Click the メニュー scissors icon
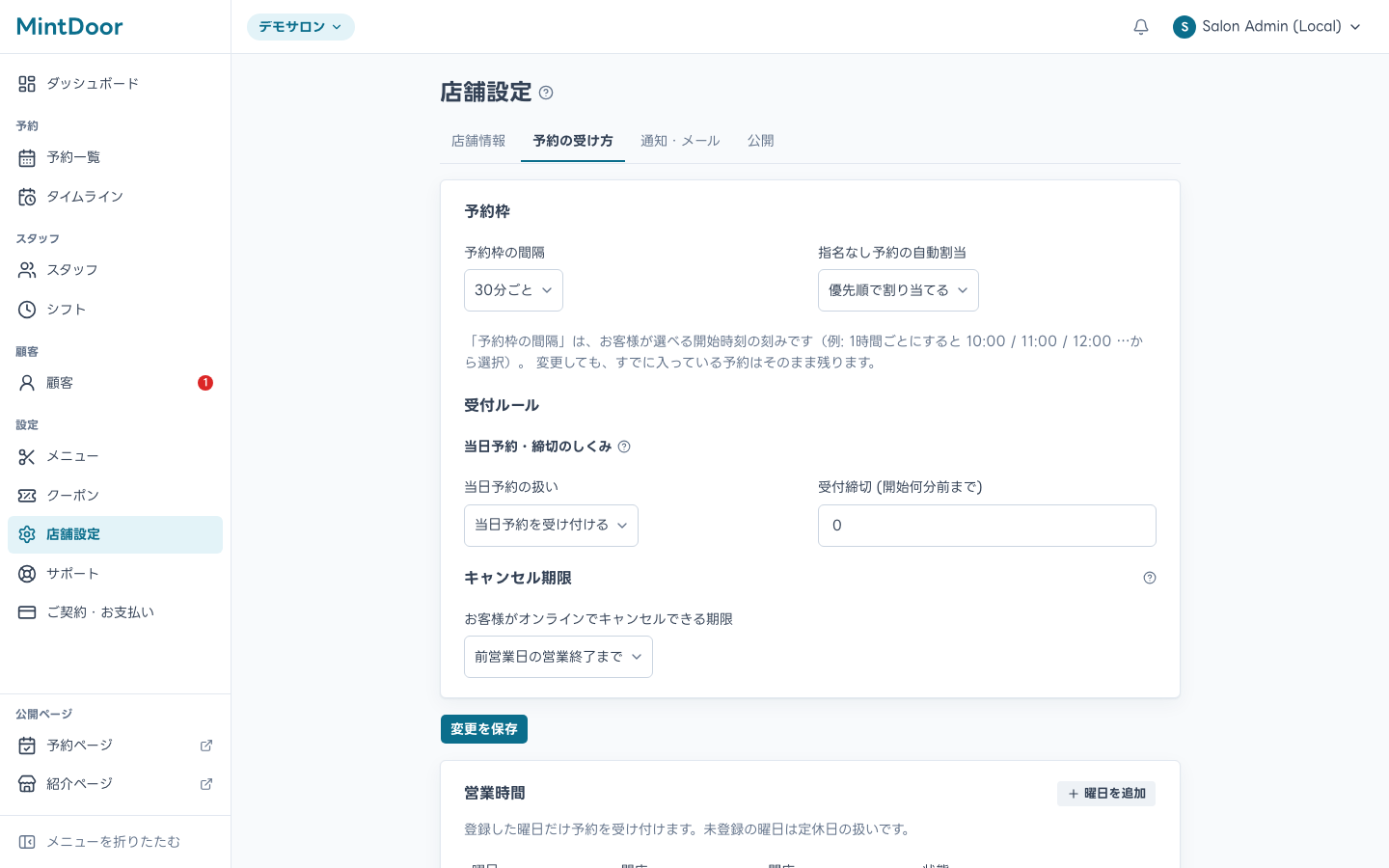This screenshot has width=1389, height=868. 27,456
